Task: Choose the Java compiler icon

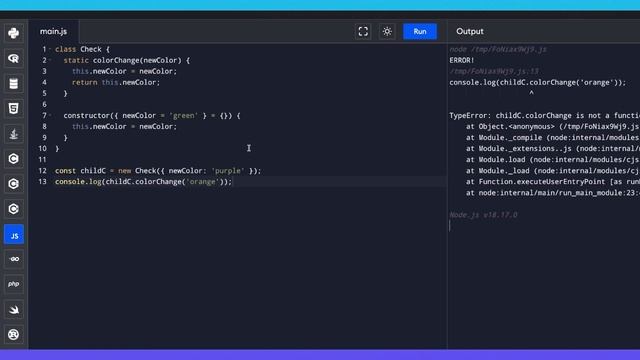Action: point(13,134)
